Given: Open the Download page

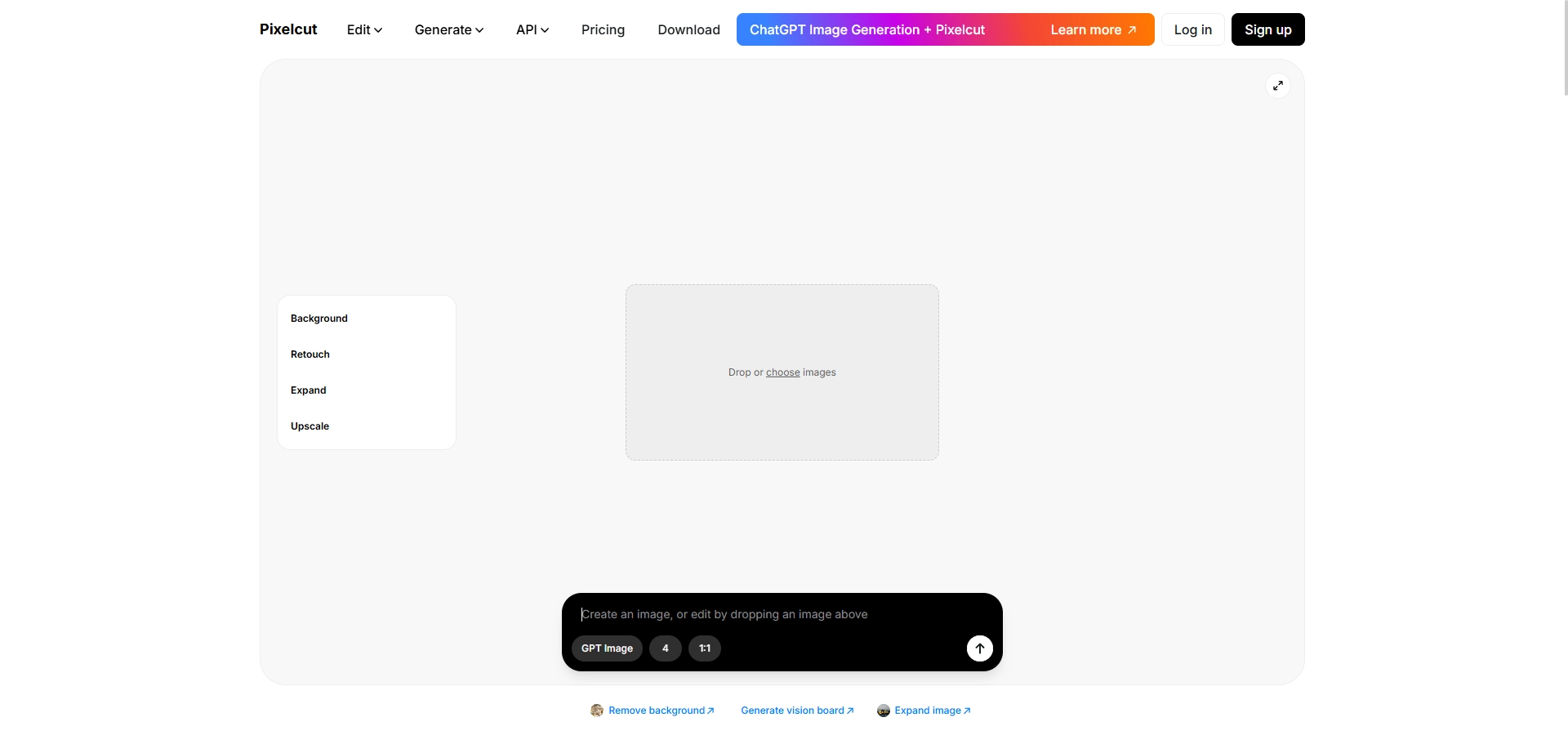Looking at the screenshot, I should click(688, 29).
